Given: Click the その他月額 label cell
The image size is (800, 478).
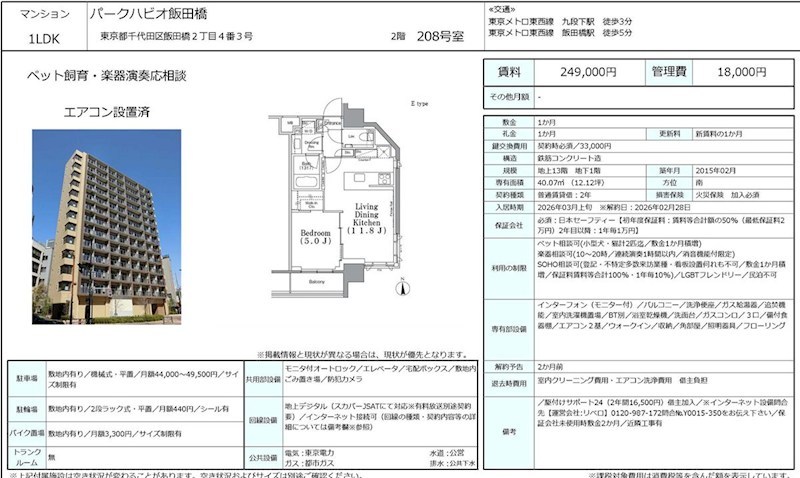Looking at the screenshot, I should [509, 96].
